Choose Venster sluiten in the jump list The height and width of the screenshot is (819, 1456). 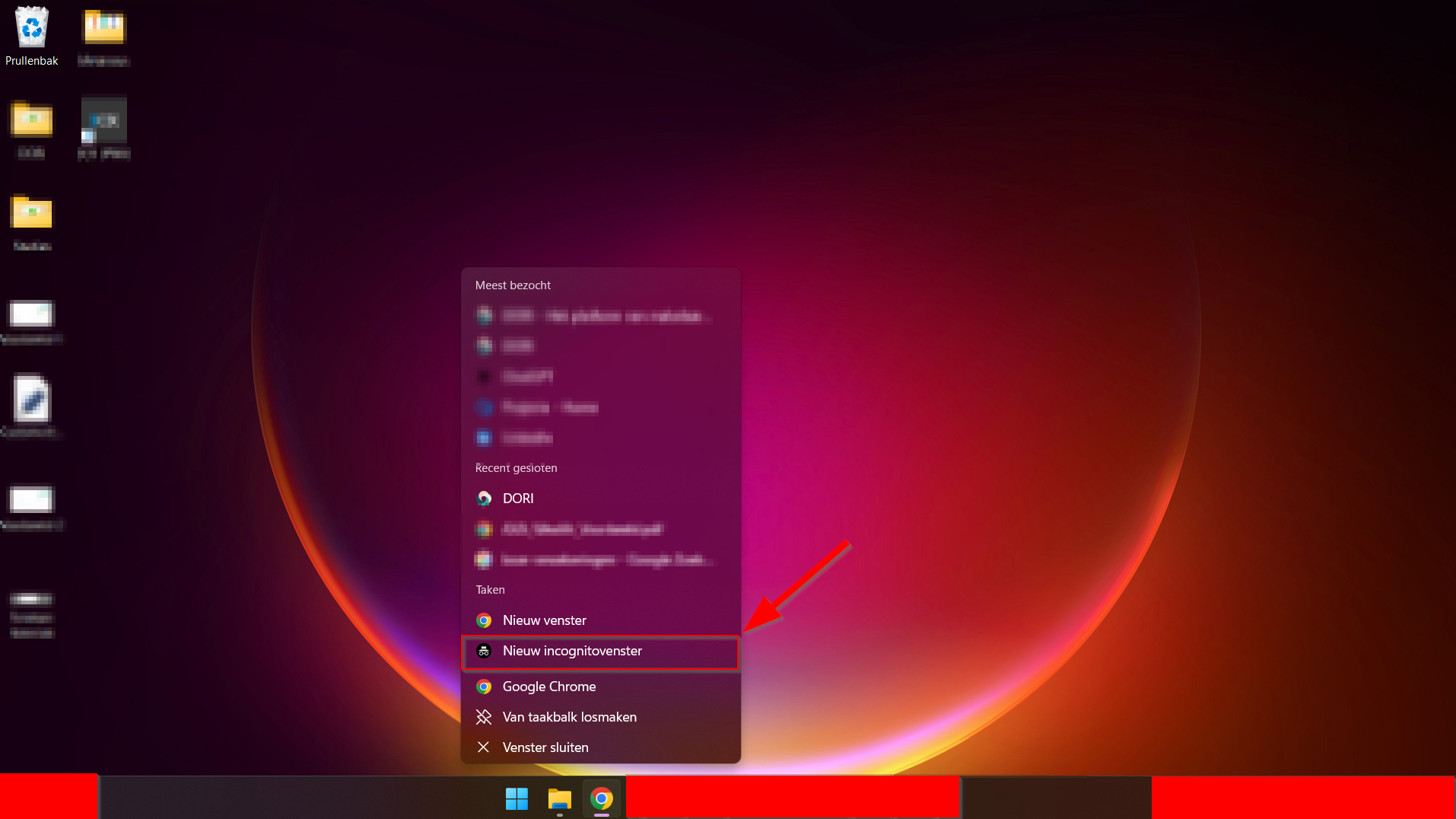tap(545, 747)
